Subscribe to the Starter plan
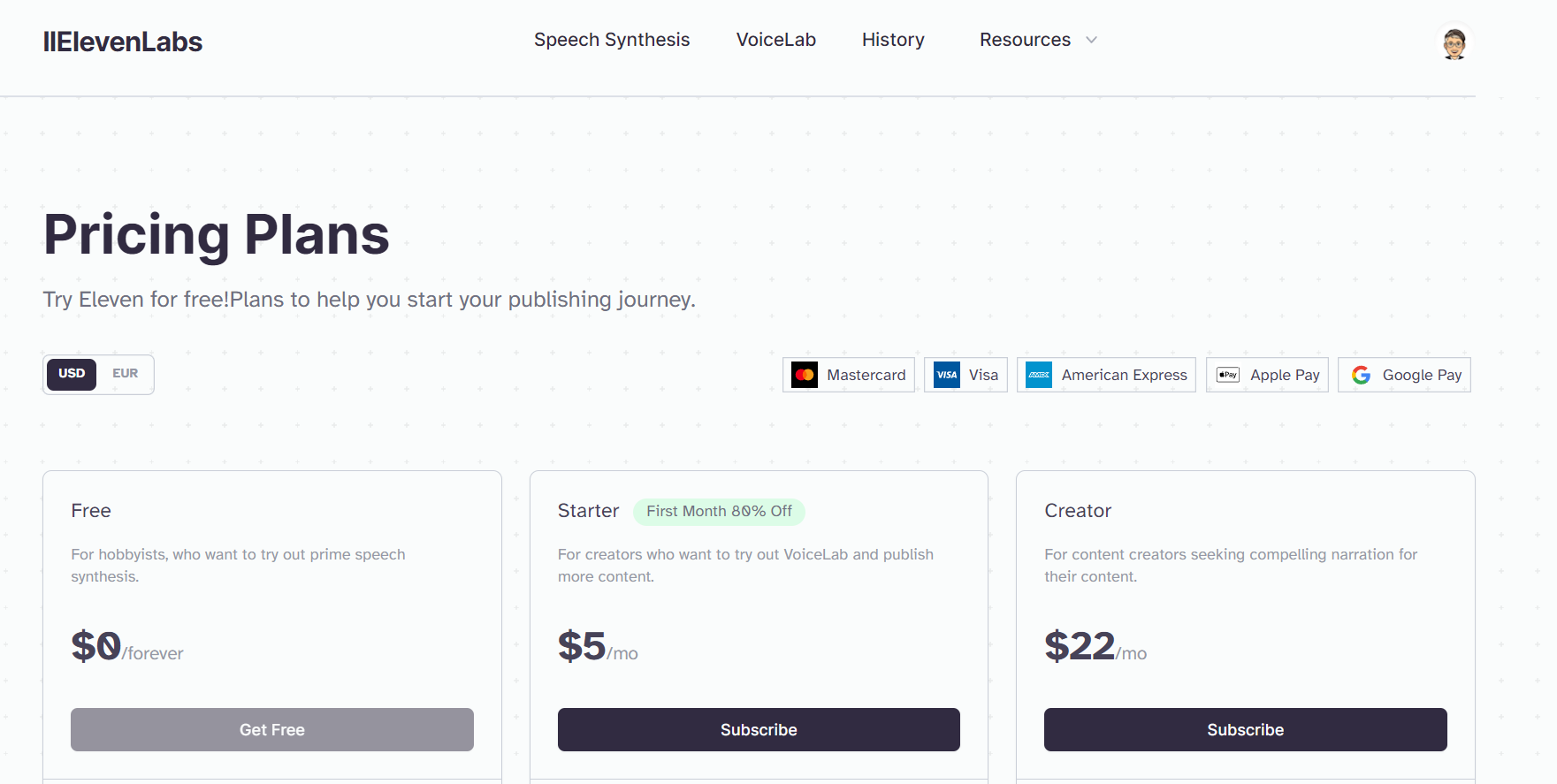 [x=759, y=729]
